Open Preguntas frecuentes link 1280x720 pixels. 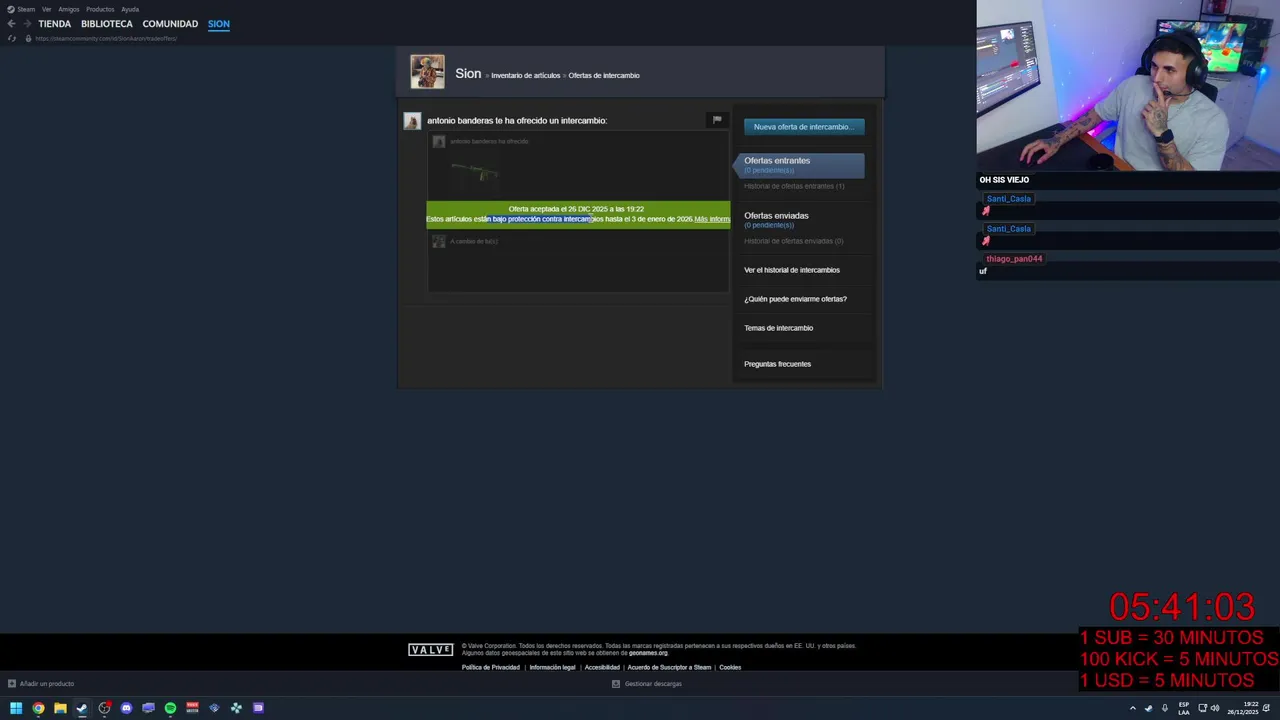pyautogui.click(x=777, y=364)
